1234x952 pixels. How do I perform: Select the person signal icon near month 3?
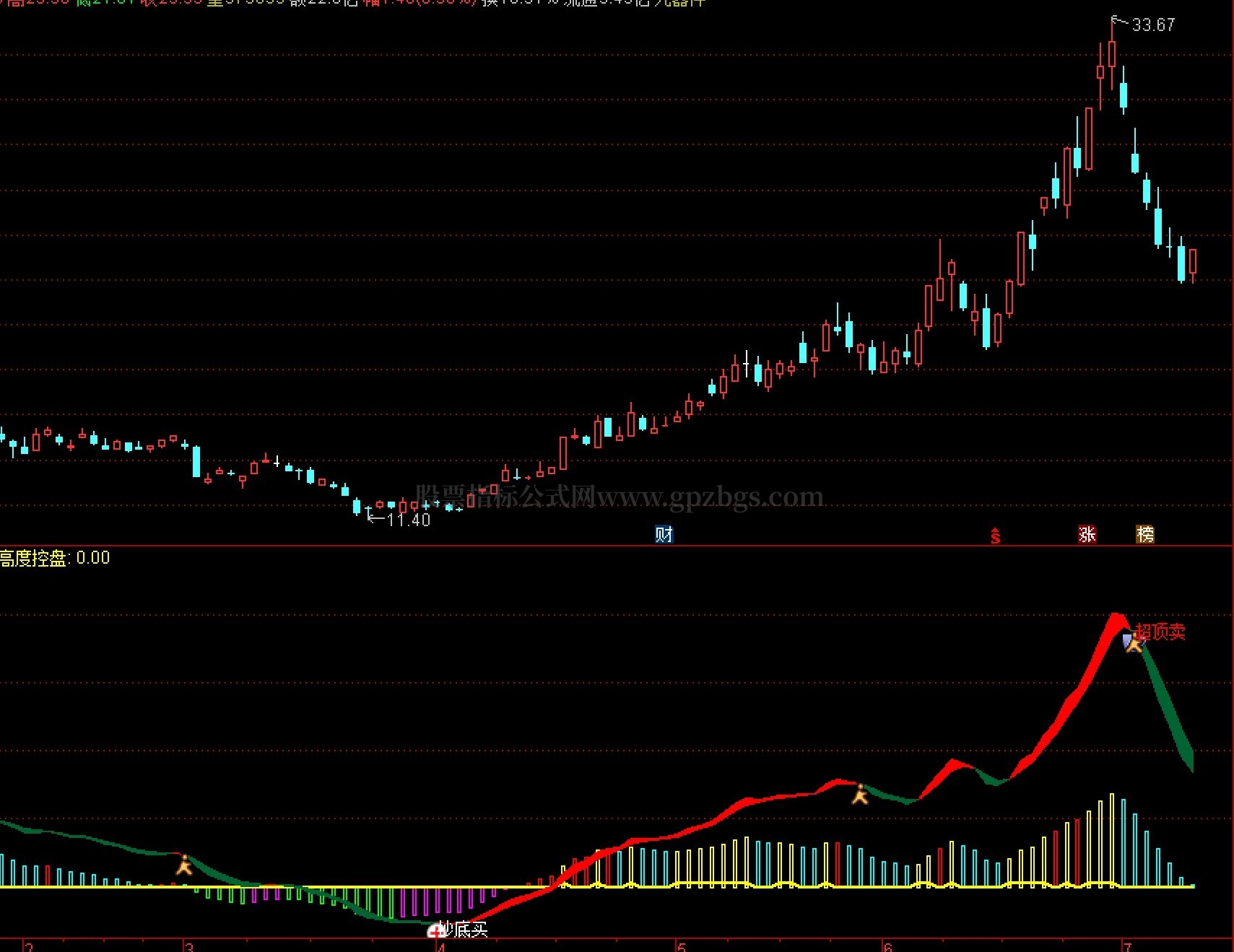point(184,865)
